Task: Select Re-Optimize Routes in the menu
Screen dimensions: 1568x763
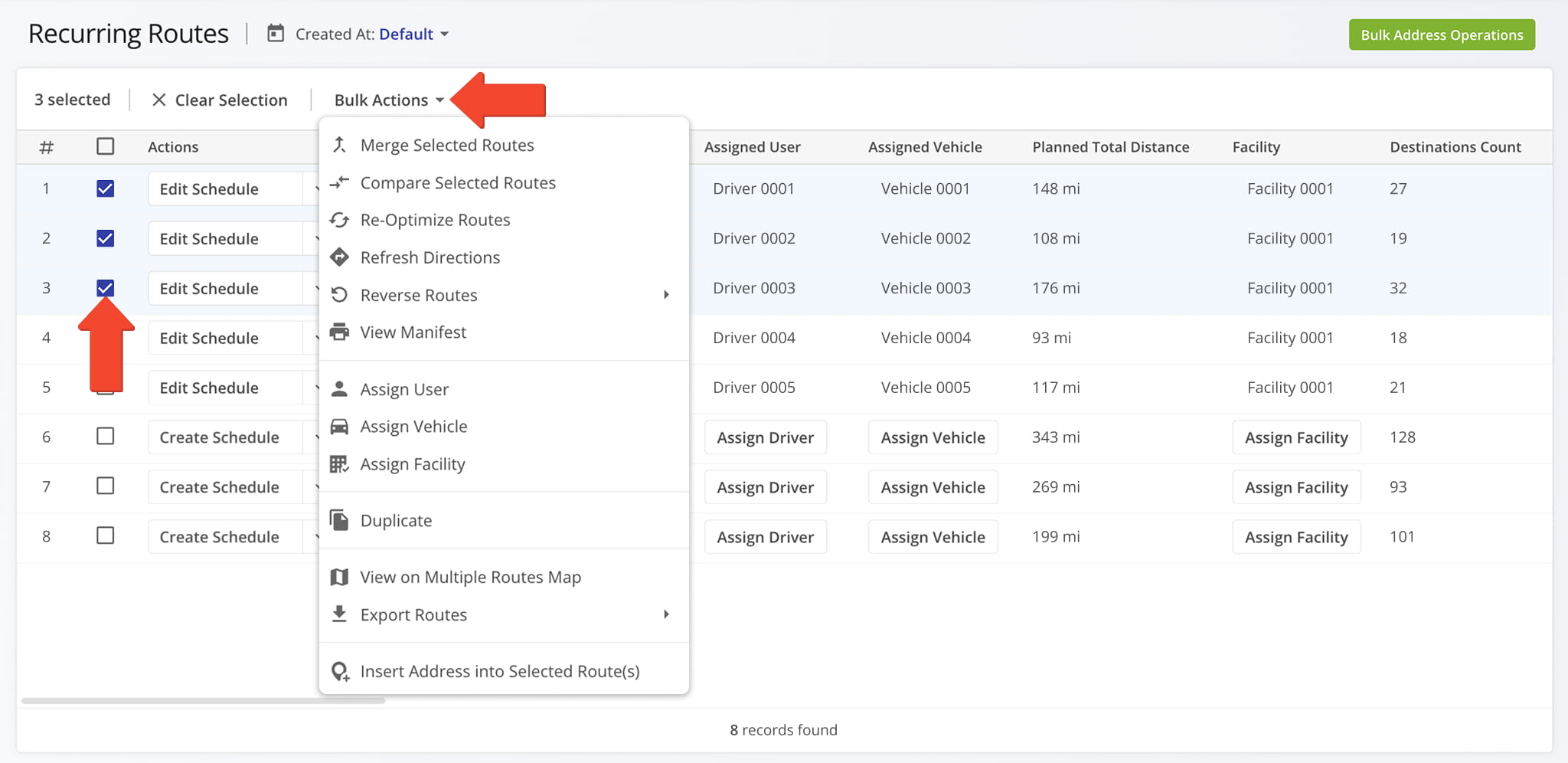Action: [x=504, y=220]
